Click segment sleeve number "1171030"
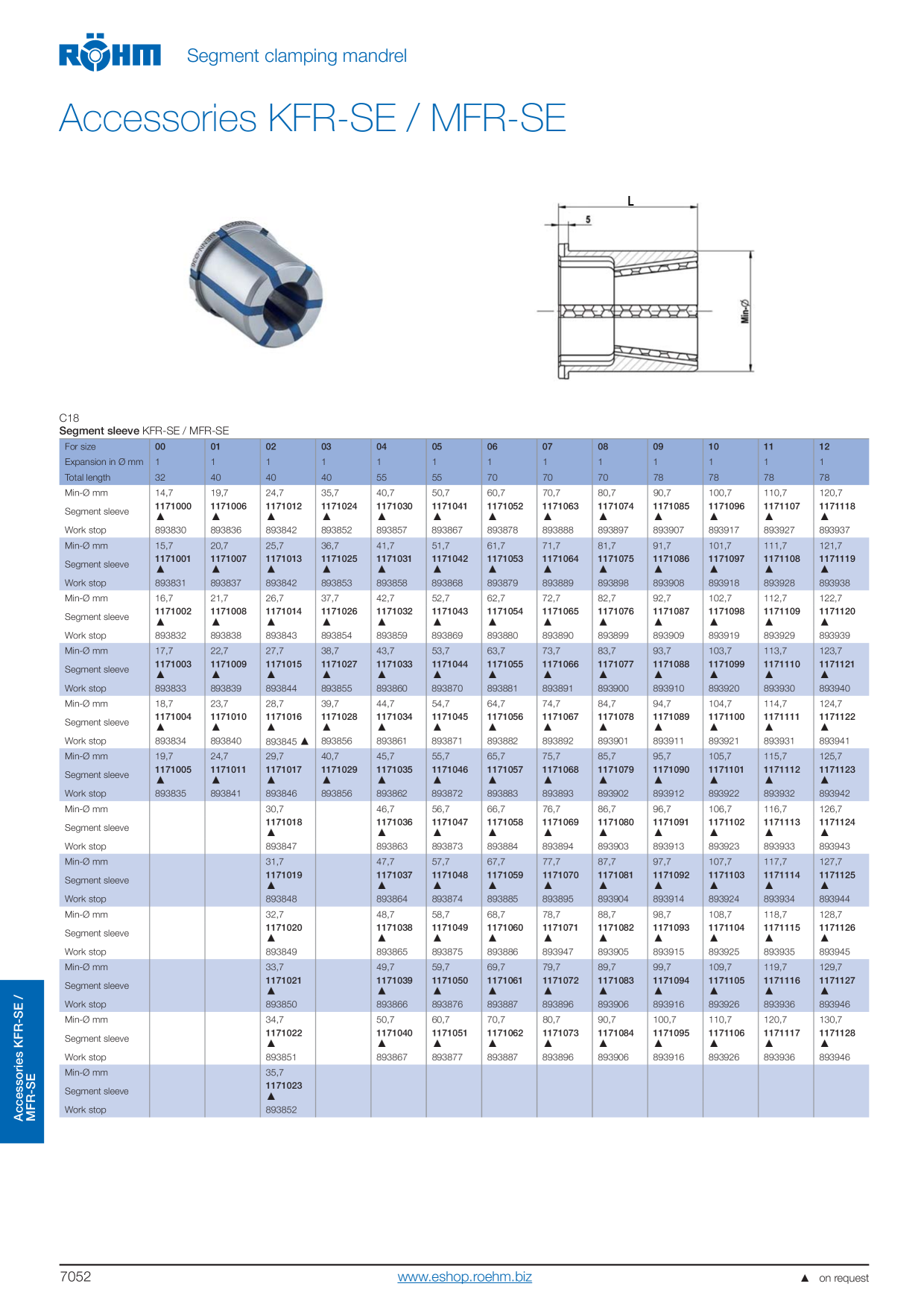Image resolution: width=924 pixels, height=1307 pixels. [394, 507]
